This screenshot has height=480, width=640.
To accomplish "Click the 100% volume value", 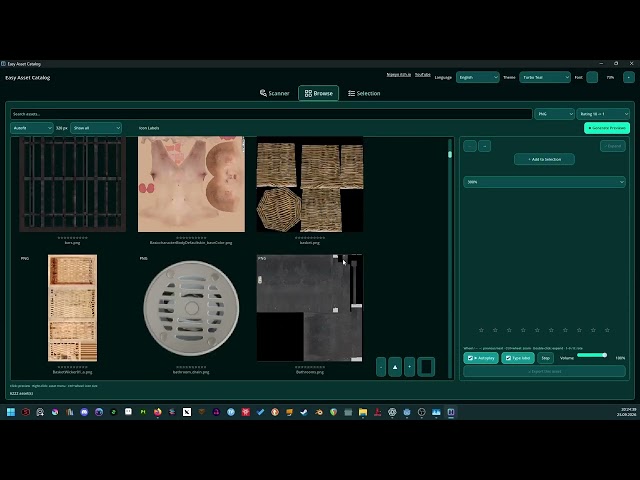I will (x=620, y=358).
